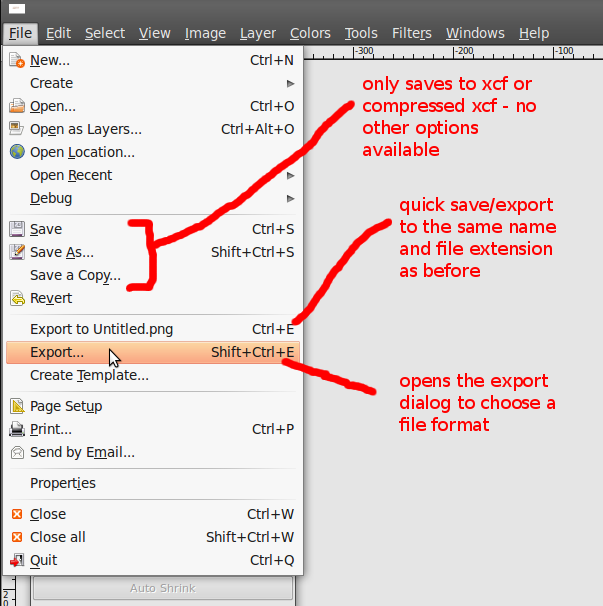Open the Layer menu

(x=258, y=33)
